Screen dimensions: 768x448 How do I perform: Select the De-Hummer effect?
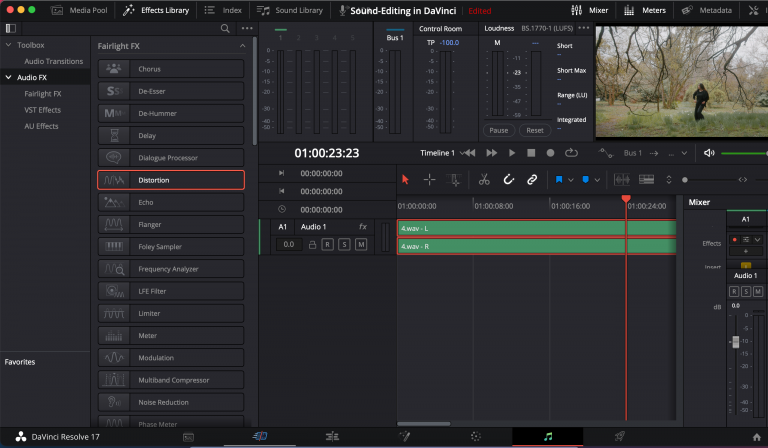pos(171,113)
